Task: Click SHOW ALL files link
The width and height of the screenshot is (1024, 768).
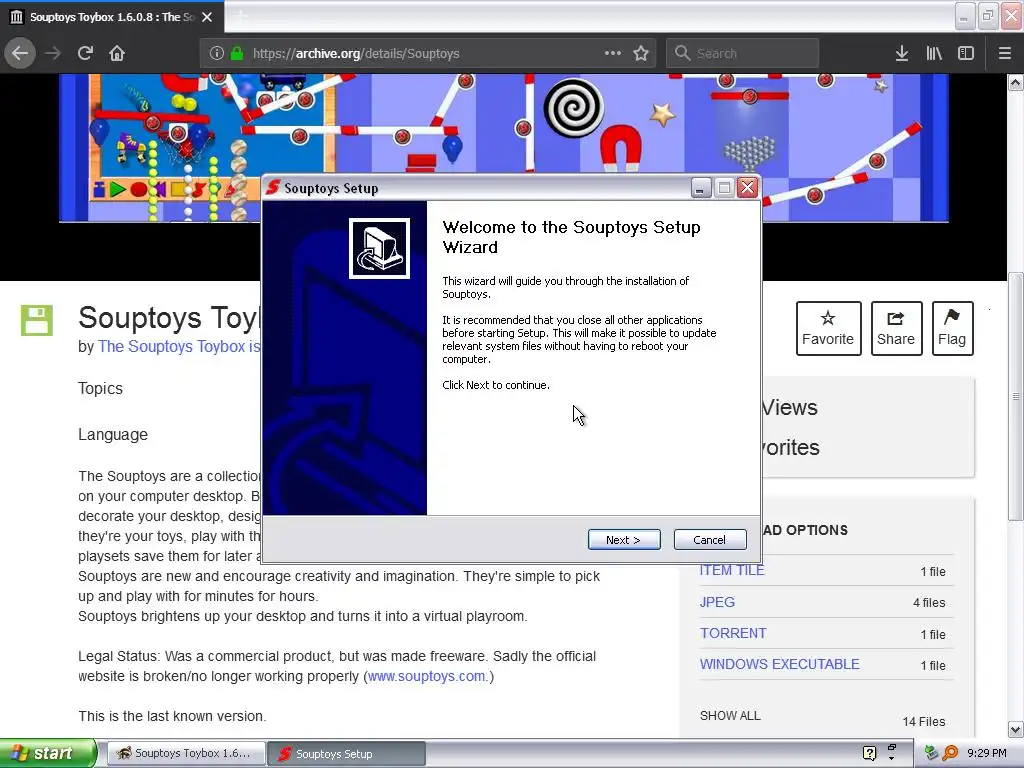Action: click(x=730, y=716)
